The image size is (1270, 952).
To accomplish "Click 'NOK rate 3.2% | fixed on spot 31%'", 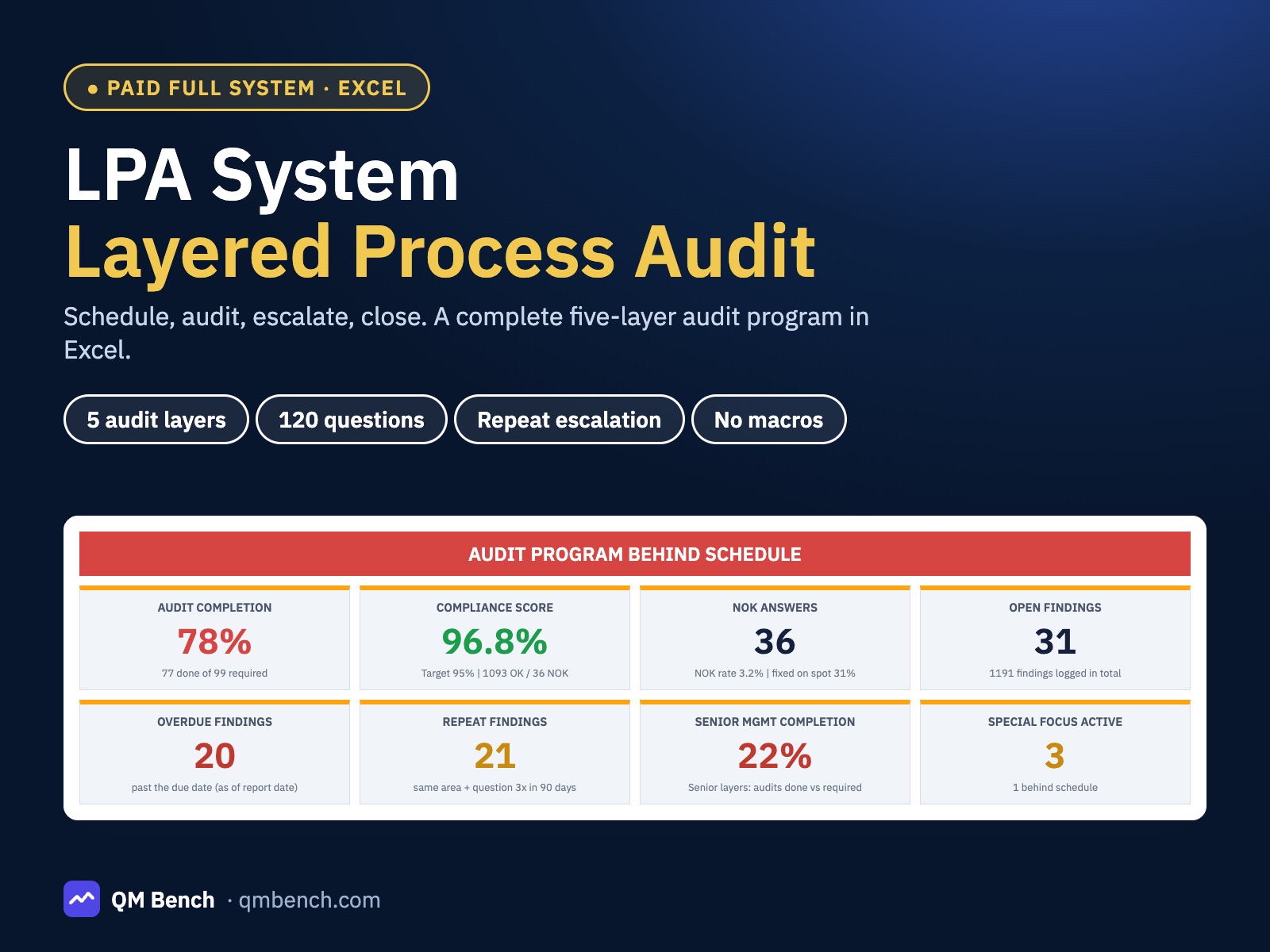I will 775,674.
